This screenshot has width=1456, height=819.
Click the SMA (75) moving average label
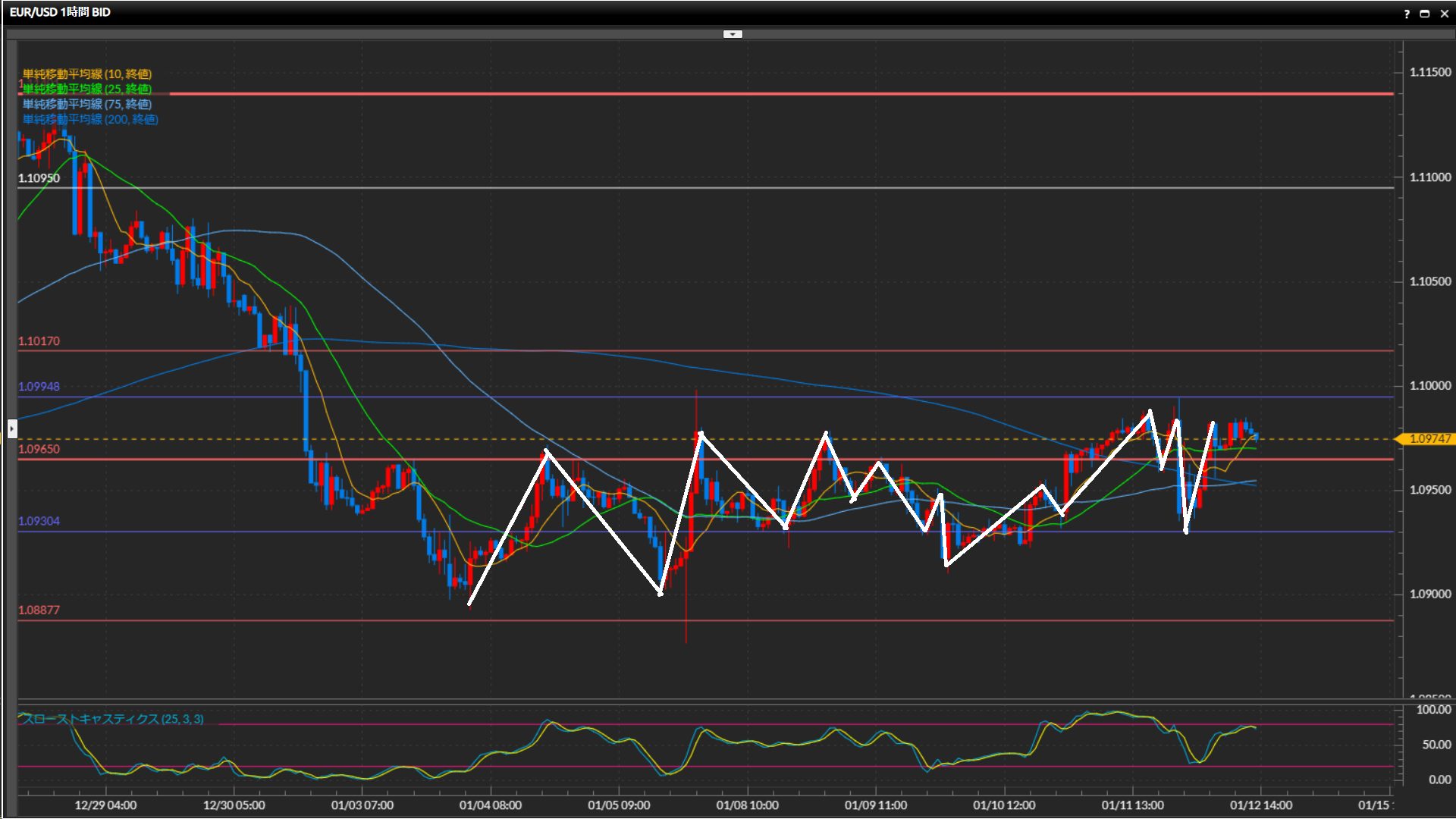[87, 104]
